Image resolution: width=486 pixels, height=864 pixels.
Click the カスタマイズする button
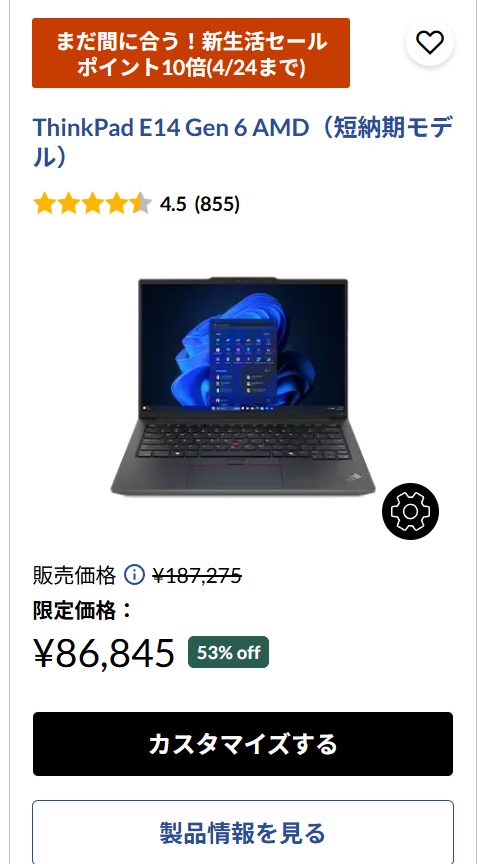(243, 744)
